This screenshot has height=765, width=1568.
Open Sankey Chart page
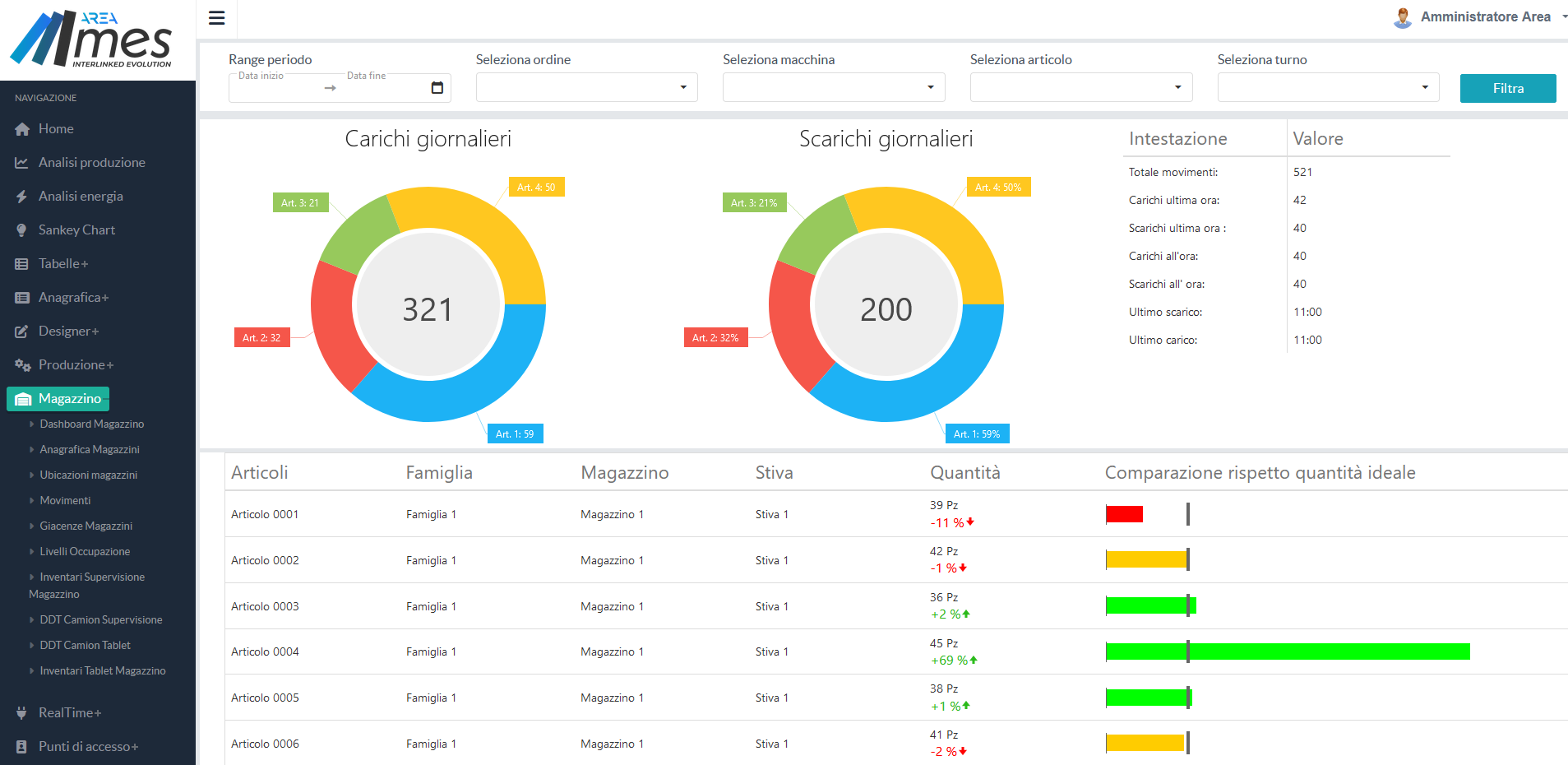coord(76,230)
